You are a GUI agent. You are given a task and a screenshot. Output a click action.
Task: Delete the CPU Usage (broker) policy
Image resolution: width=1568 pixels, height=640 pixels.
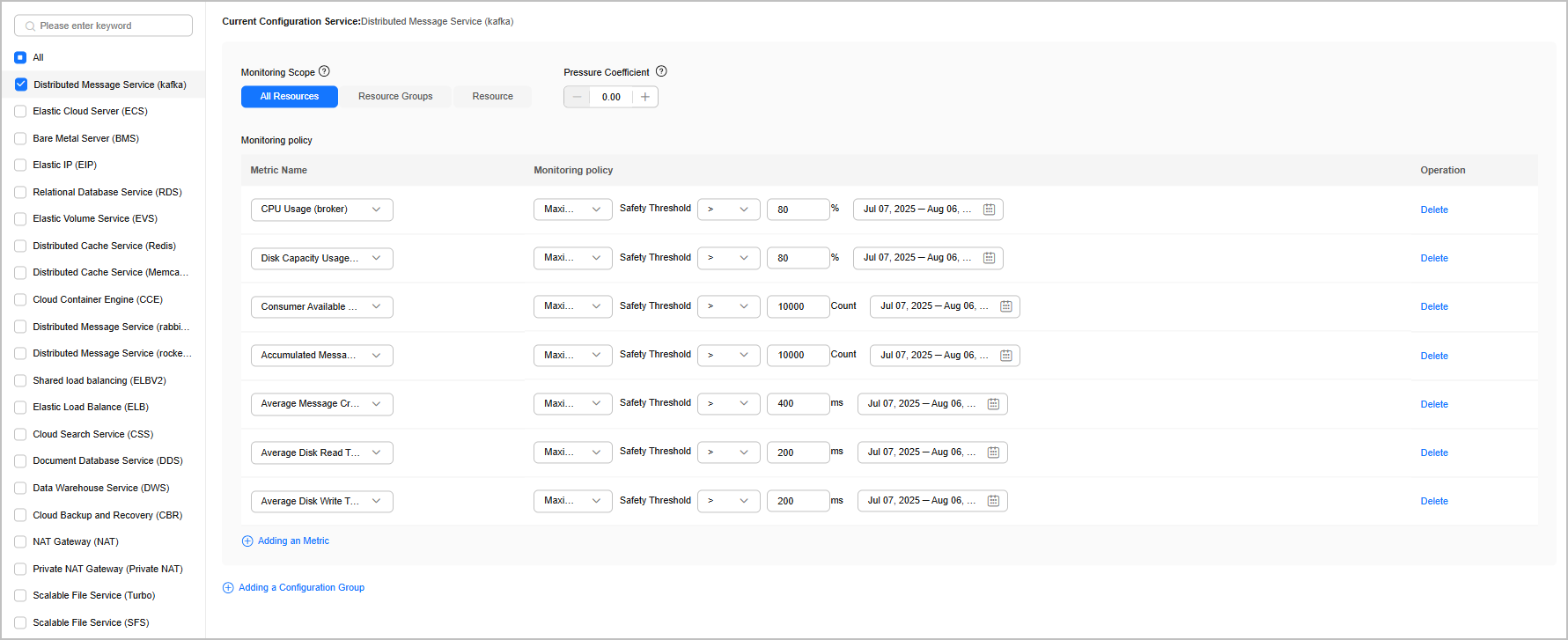pos(1434,210)
